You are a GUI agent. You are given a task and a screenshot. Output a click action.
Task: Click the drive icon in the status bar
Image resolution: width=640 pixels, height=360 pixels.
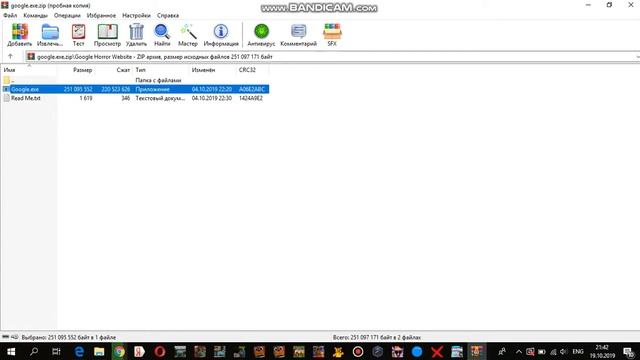(x=6, y=337)
